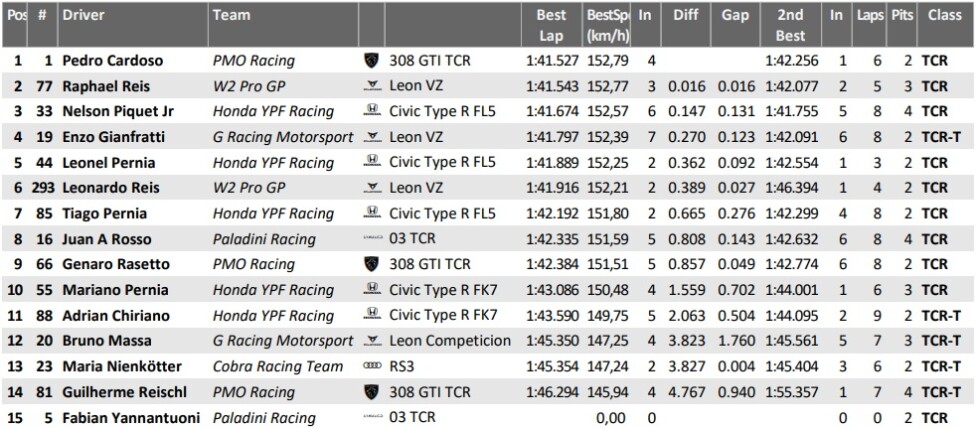Click brand logo in Fabian Yannantuoni row
Viewport: 976px width, 428px height.
pos(372,418)
